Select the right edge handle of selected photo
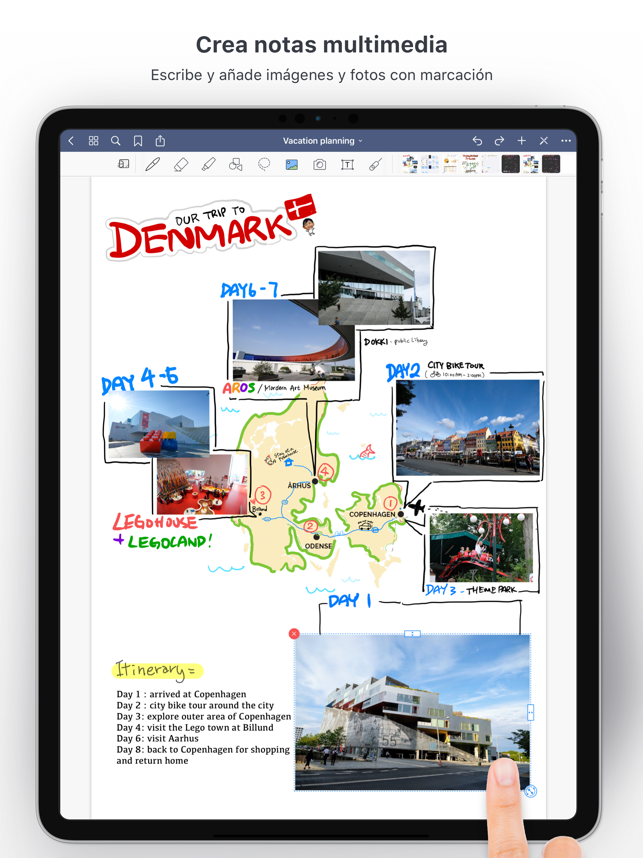 pos(530,712)
